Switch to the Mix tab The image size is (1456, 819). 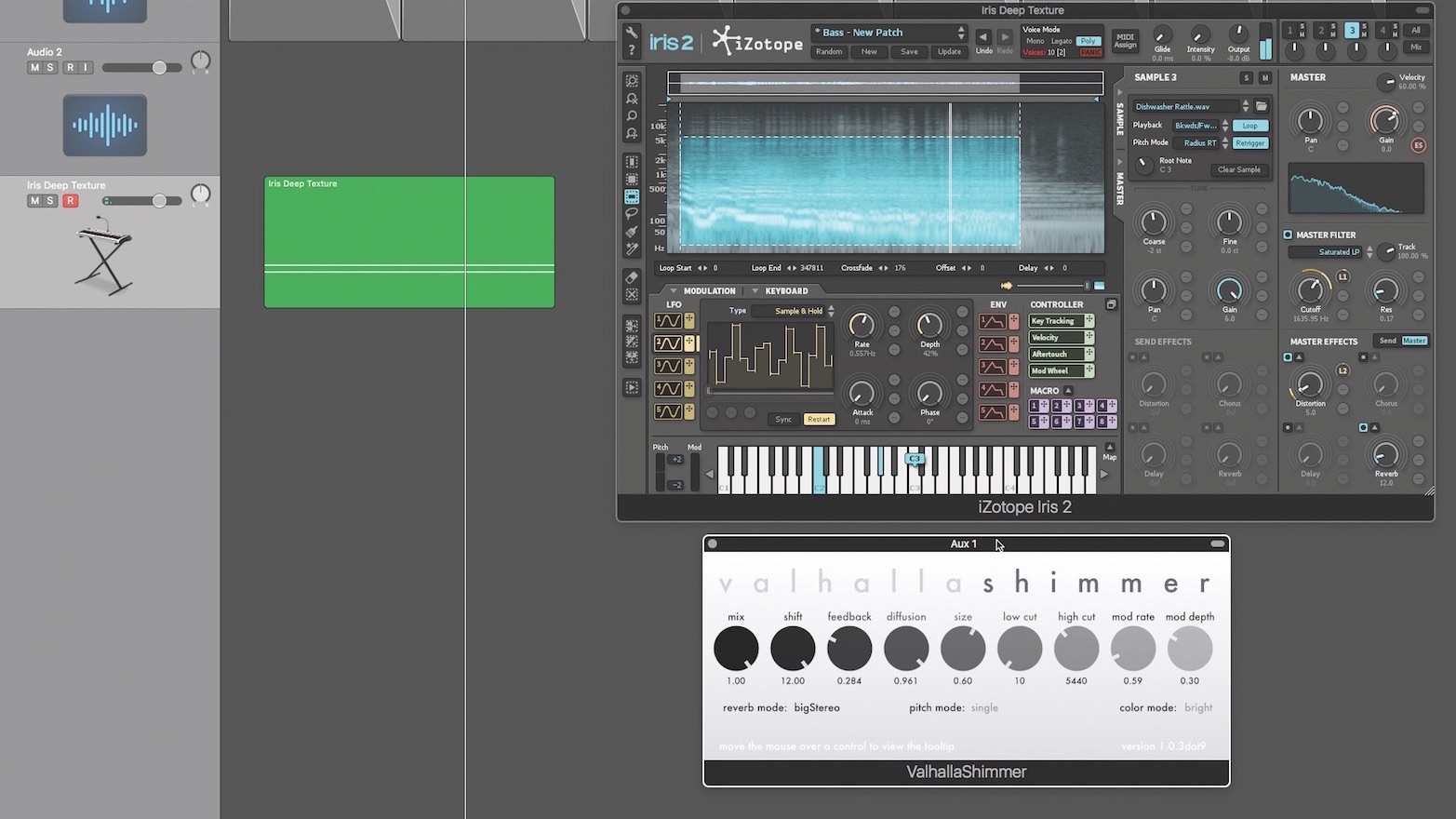(1416, 47)
